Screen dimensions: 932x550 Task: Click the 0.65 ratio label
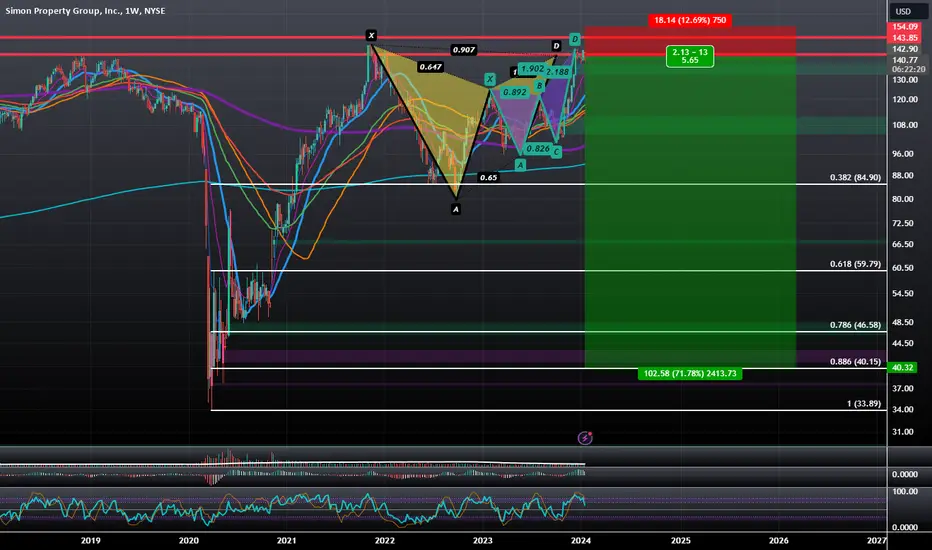pyautogui.click(x=489, y=177)
